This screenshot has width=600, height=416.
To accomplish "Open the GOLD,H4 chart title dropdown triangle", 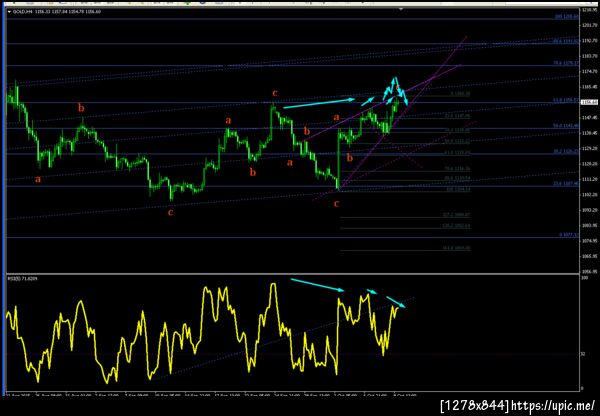I will pyautogui.click(x=9, y=12).
